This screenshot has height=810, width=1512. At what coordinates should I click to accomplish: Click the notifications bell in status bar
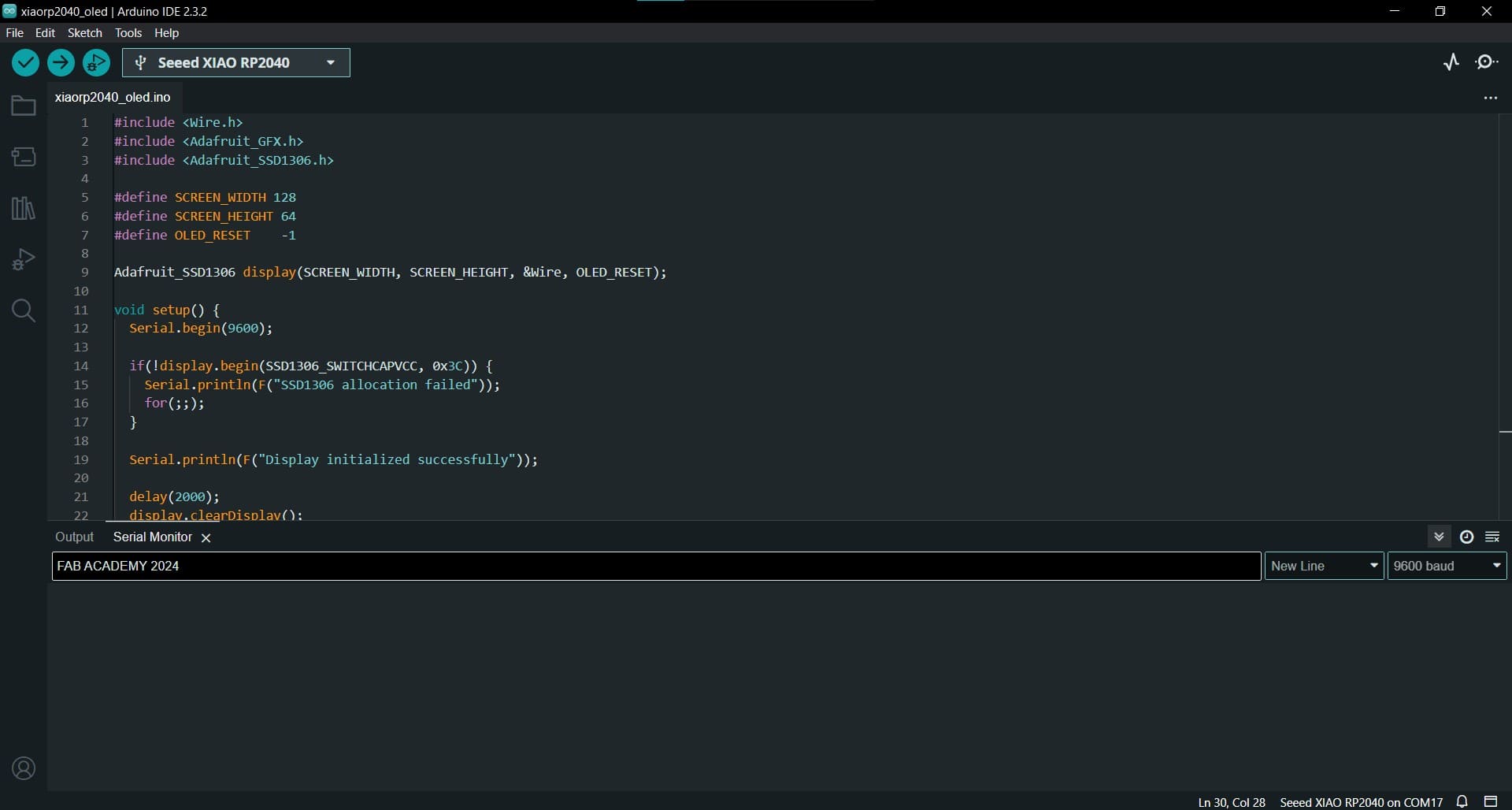coord(1462,801)
